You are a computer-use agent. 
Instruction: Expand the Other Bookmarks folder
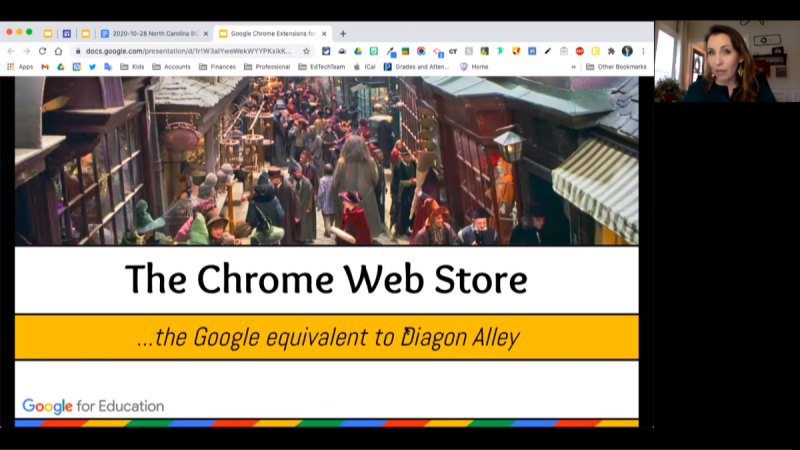pos(616,67)
